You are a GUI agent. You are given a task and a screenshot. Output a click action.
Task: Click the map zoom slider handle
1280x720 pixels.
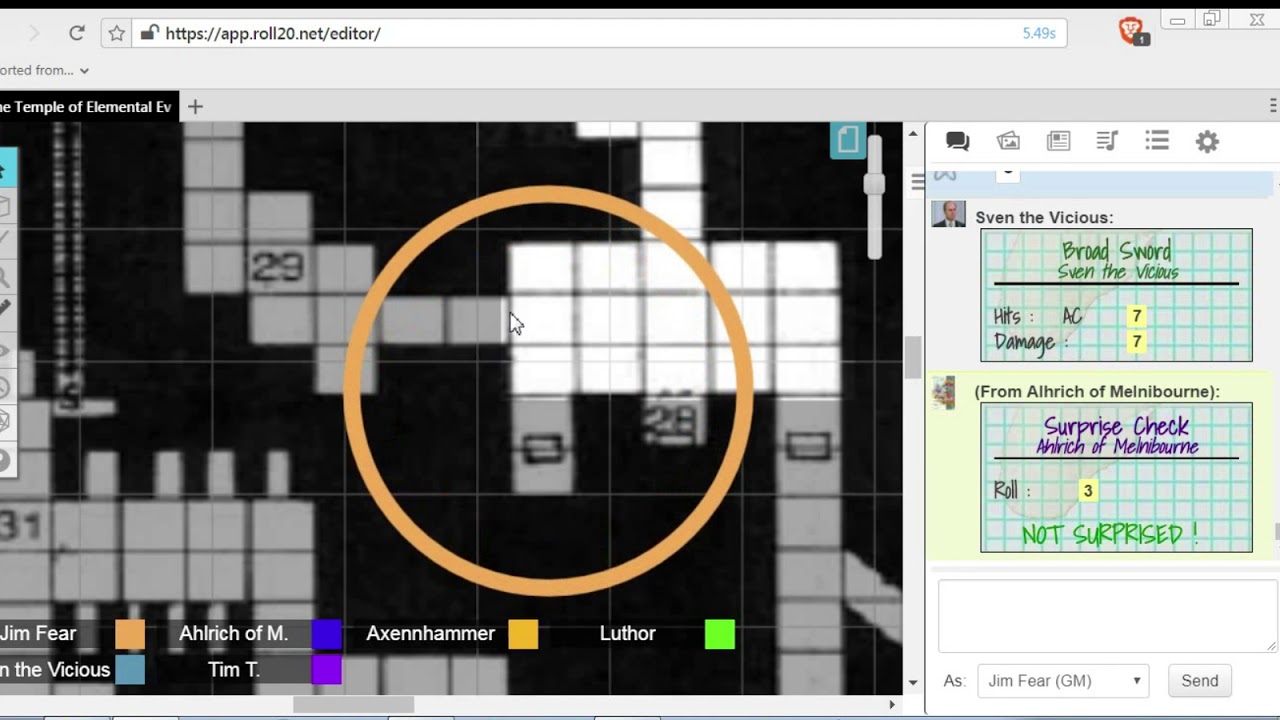click(875, 184)
